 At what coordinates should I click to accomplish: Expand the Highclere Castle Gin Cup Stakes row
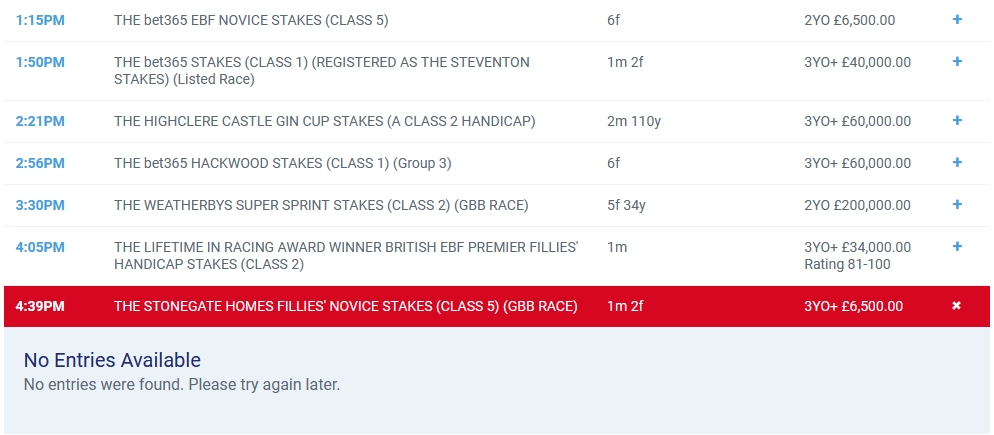click(x=325, y=121)
